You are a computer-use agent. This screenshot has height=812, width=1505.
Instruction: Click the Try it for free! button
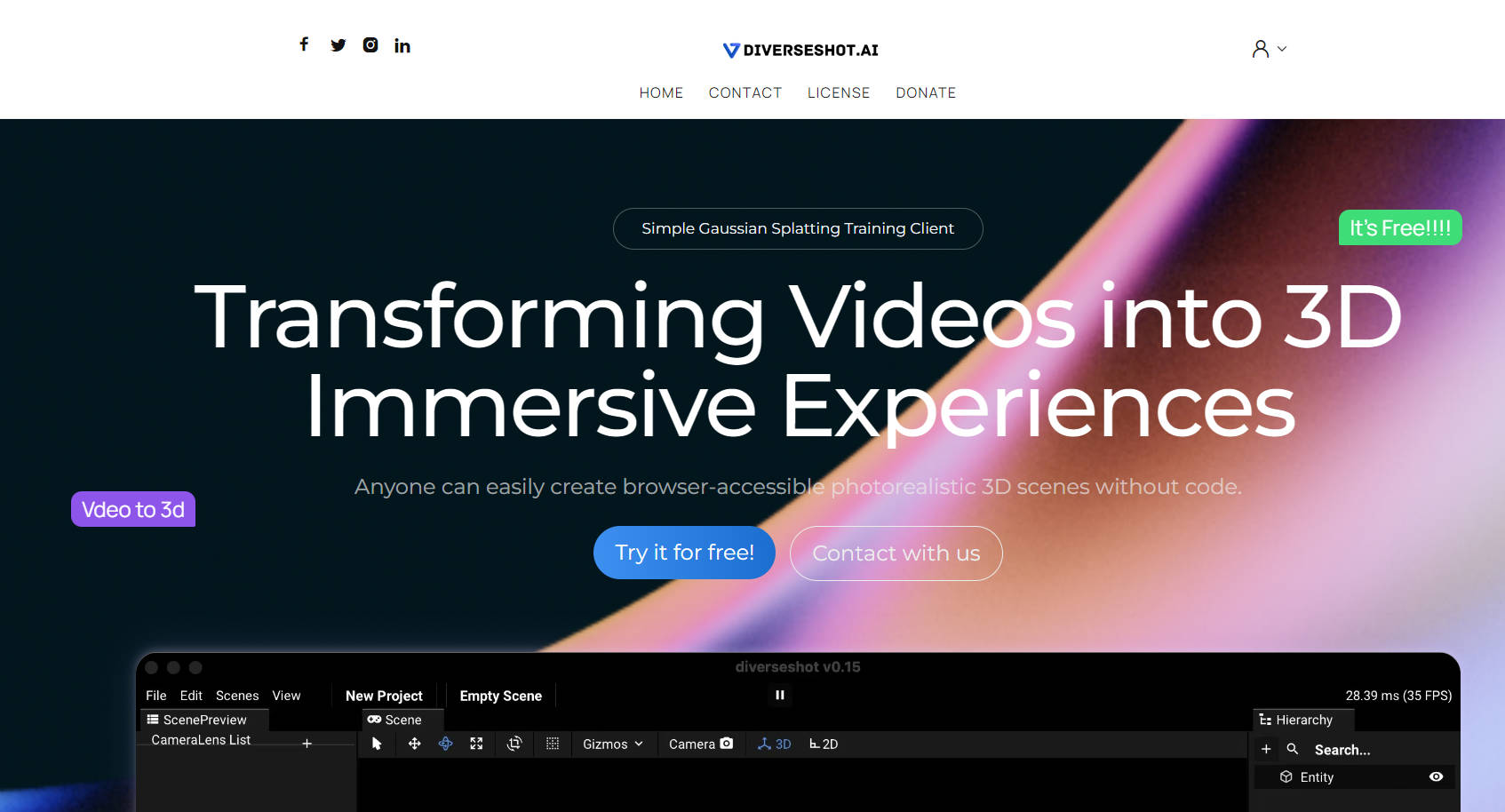click(684, 553)
